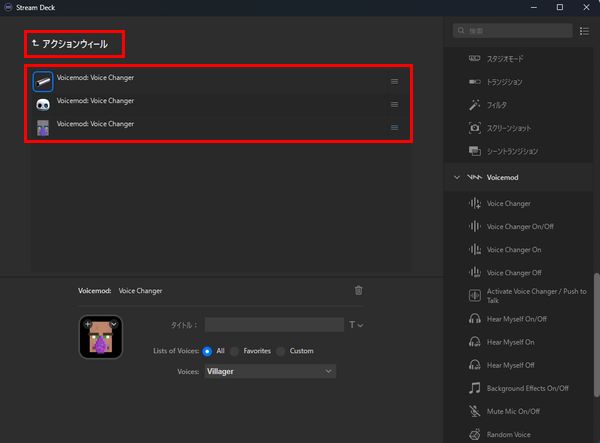Select the All voices radio button

[207, 351]
